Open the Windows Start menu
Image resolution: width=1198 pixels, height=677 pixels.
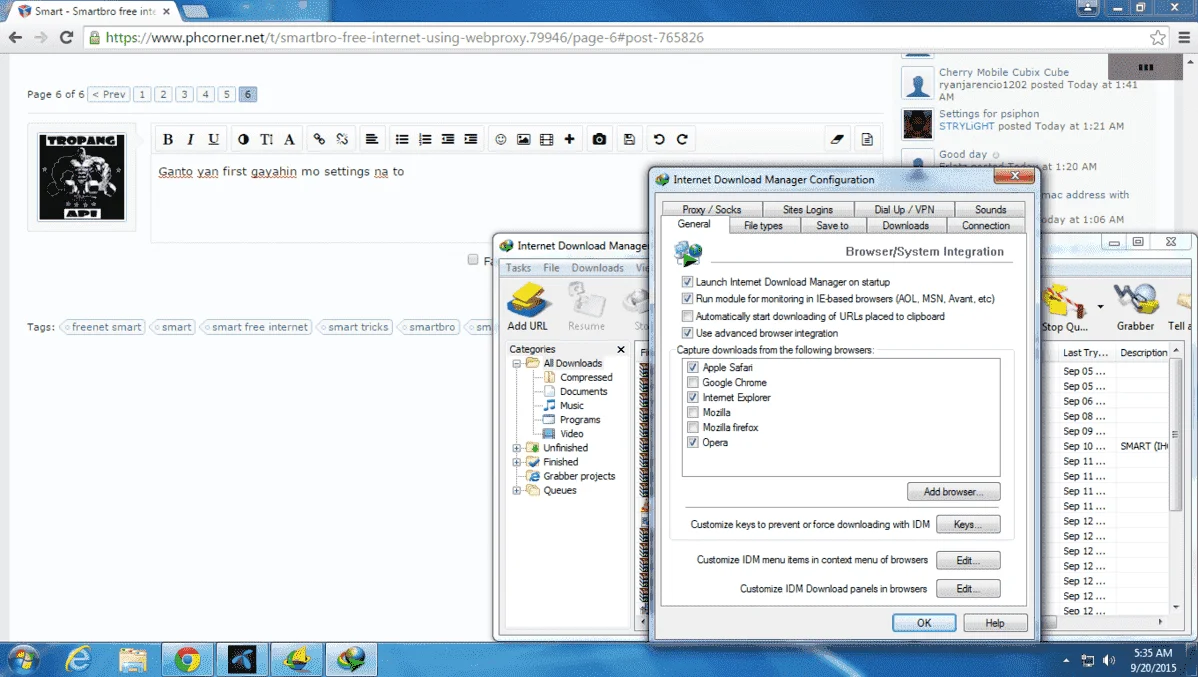point(22,659)
